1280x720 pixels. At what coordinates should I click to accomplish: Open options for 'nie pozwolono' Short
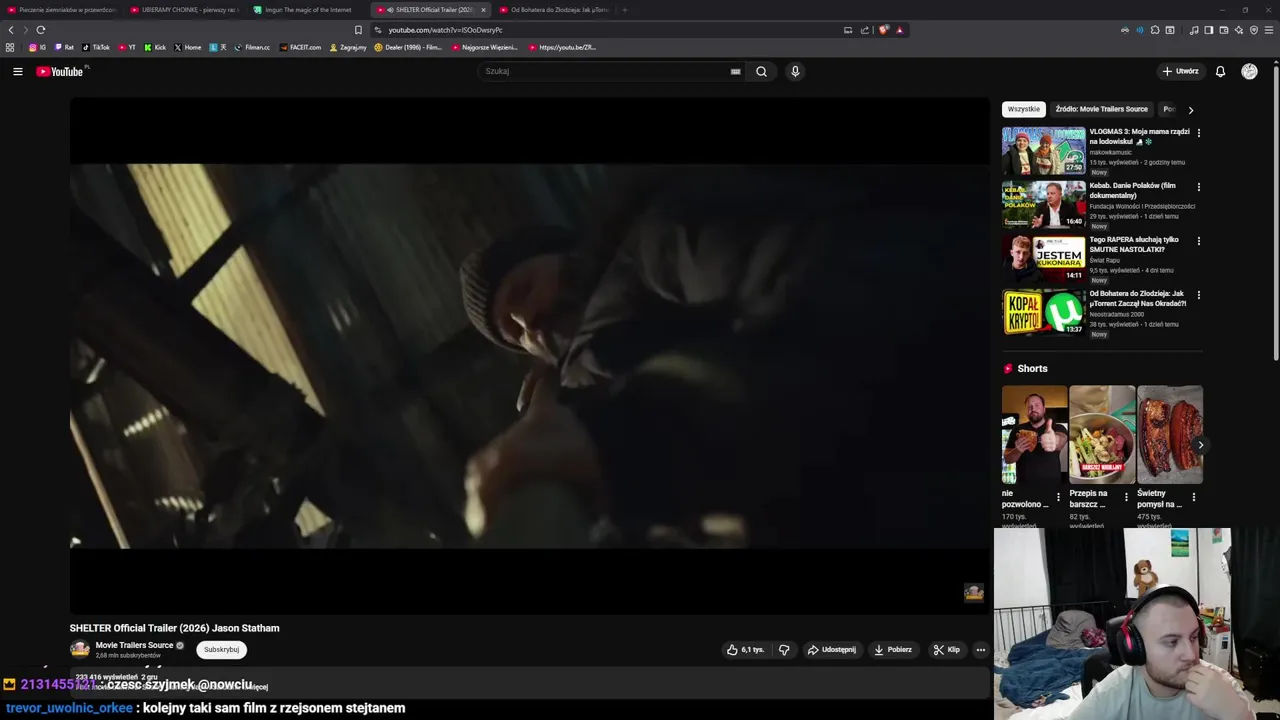1058,497
